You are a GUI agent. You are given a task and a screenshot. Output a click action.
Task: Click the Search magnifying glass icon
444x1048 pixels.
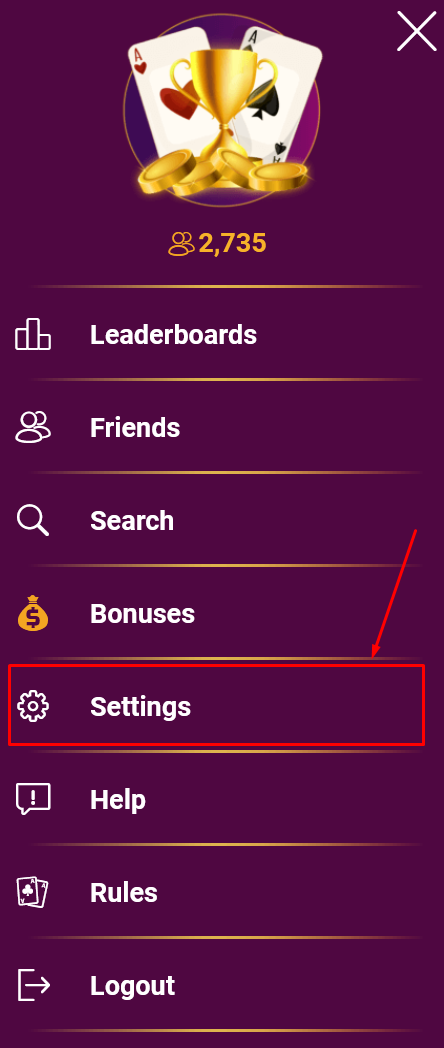(x=33, y=520)
